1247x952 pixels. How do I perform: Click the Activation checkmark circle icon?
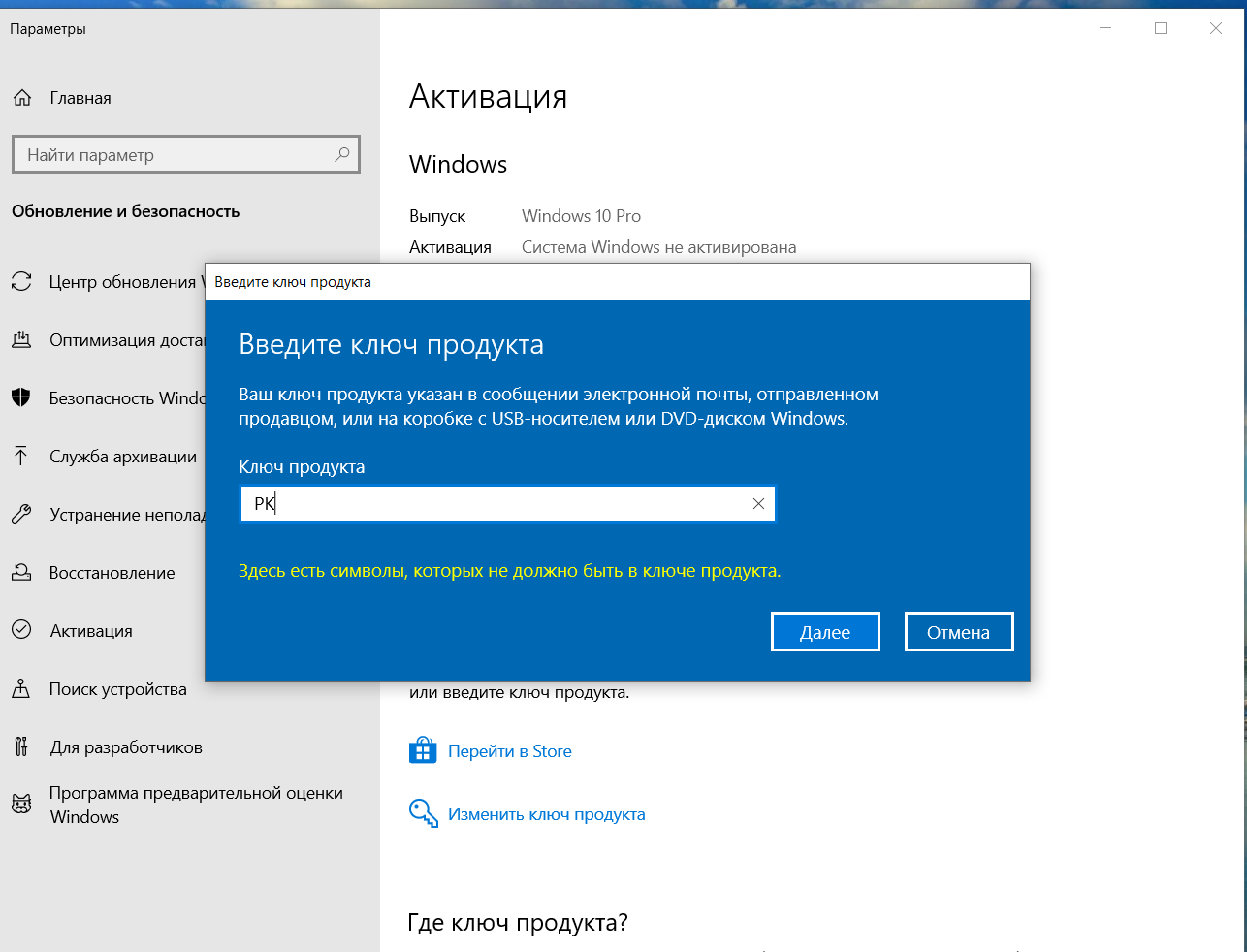(21, 630)
